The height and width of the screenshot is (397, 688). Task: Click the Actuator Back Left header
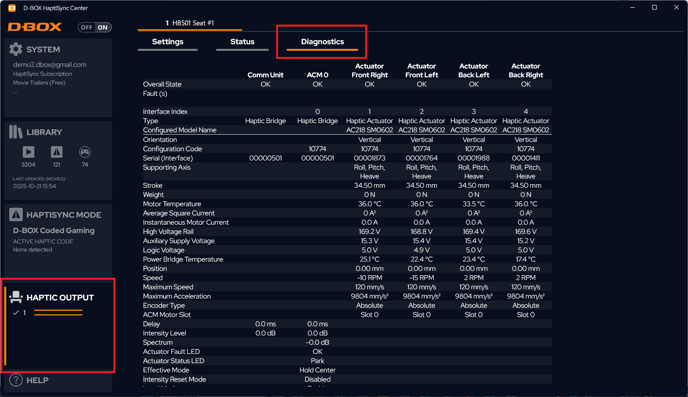coord(473,71)
